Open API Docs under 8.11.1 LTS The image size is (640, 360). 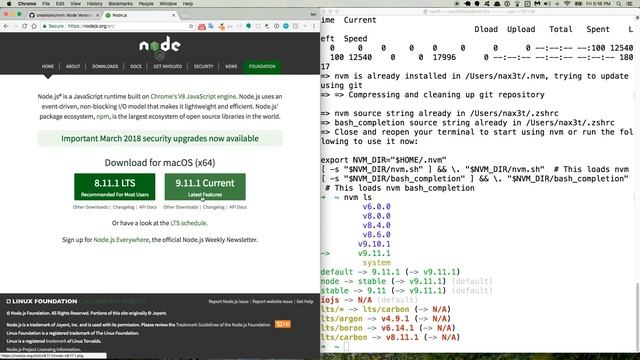[148, 207]
